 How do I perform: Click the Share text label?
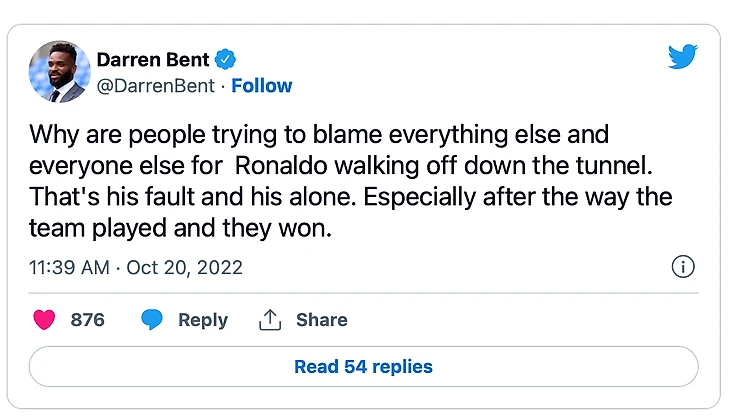[322, 321]
